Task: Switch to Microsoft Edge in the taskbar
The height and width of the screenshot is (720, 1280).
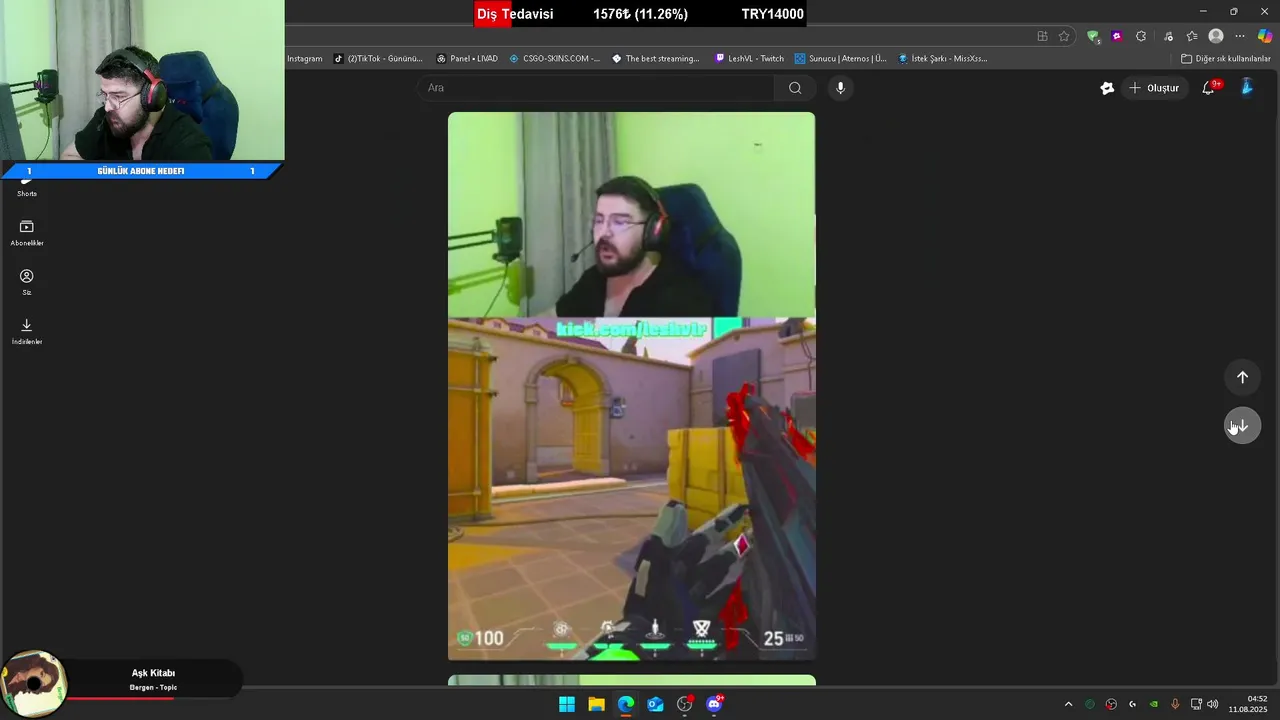Action: coord(626,704)
